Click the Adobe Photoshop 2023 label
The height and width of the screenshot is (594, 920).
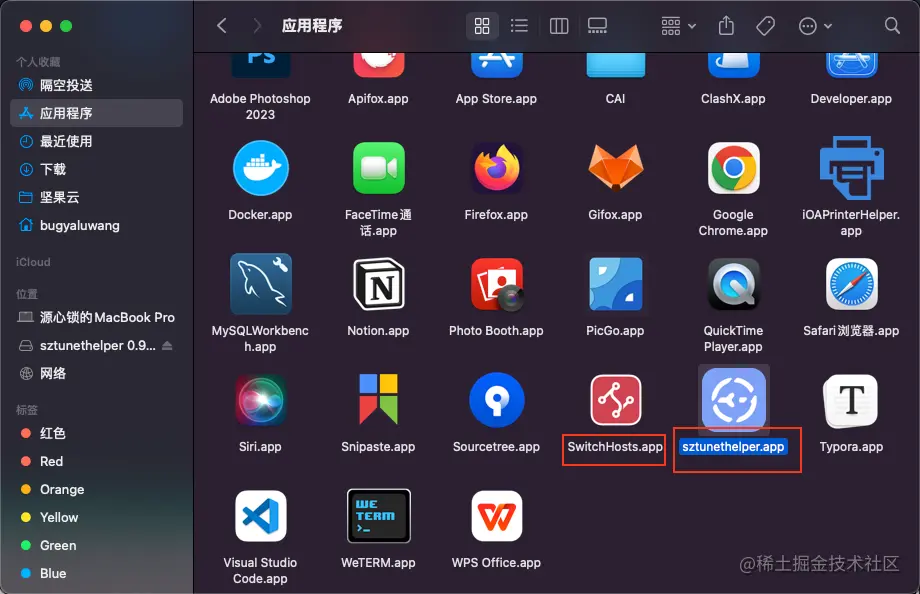(x=261, y=106)
